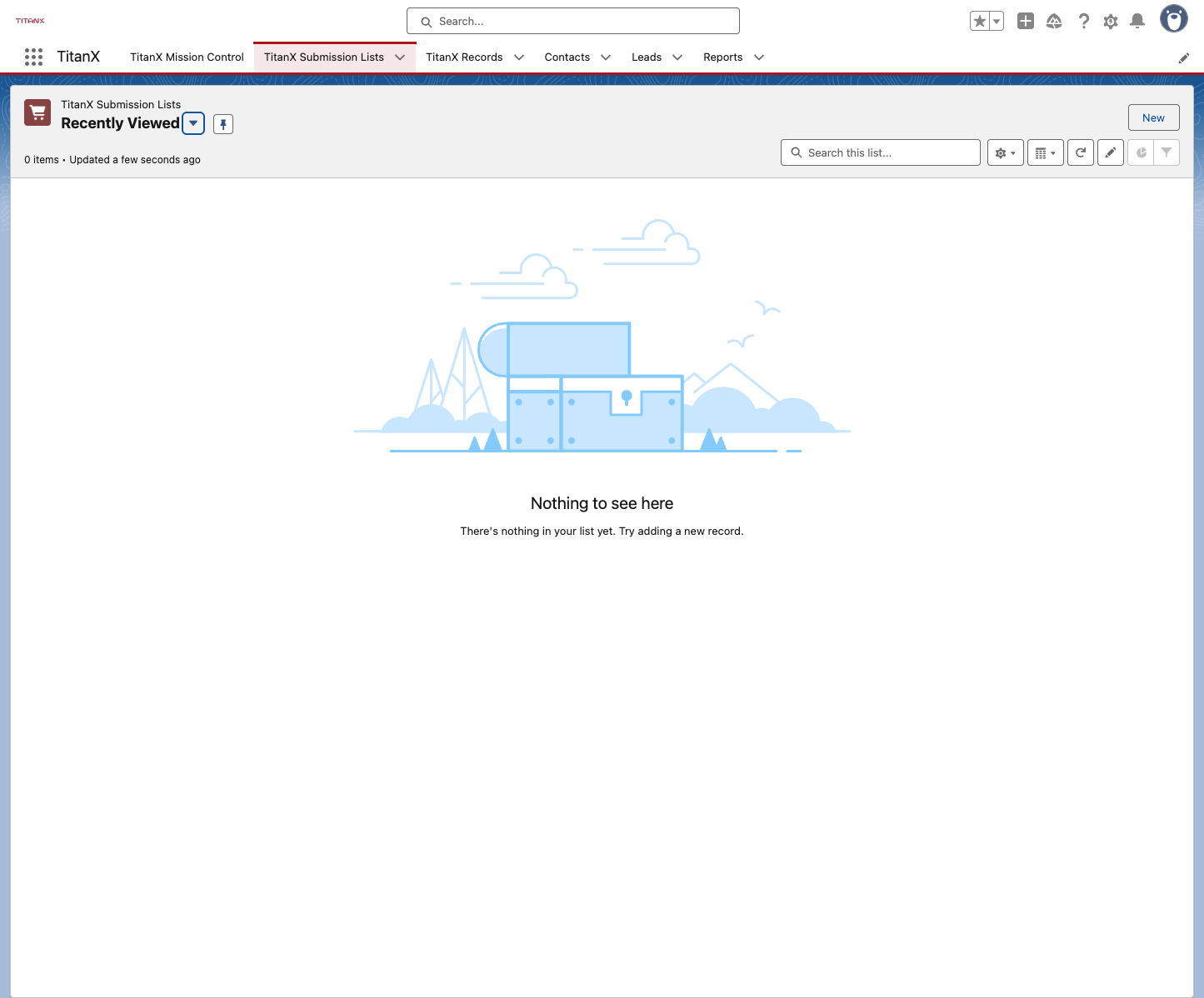Open the Global Actions plus menu
The image size is (1204, 998).
click(1026, 22)
